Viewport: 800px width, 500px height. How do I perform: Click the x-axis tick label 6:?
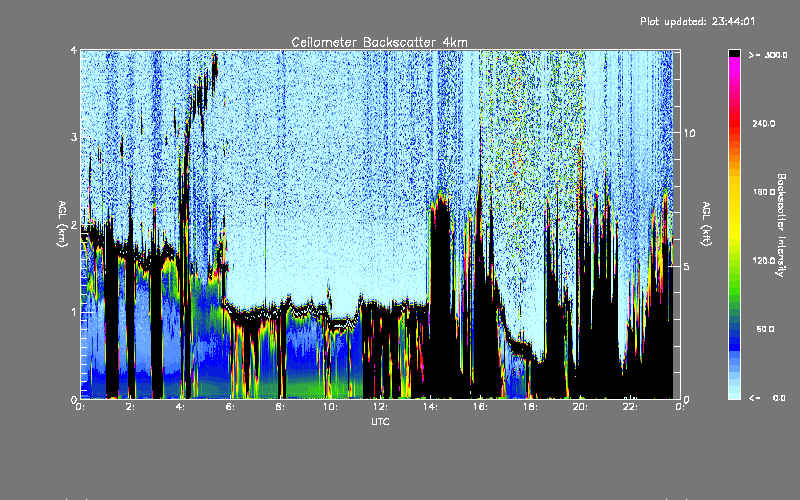click(x=231, y=407)
